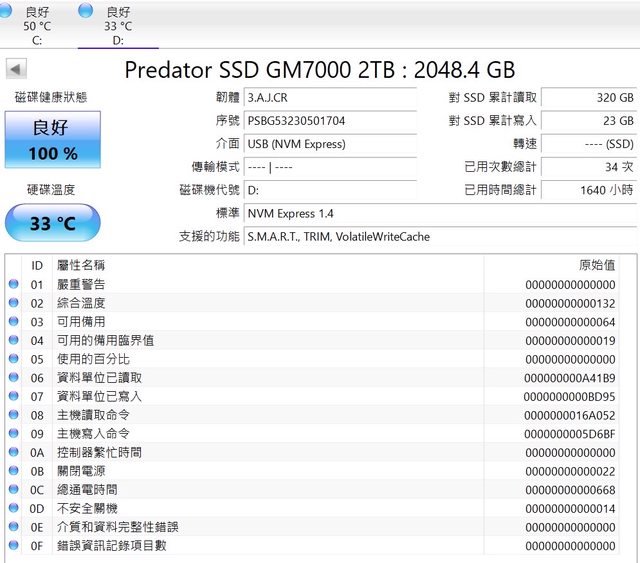This screenshot has height=563, width=640.
Task: Click the 33 °C temperature indicator
Action: tap(53, 223)
